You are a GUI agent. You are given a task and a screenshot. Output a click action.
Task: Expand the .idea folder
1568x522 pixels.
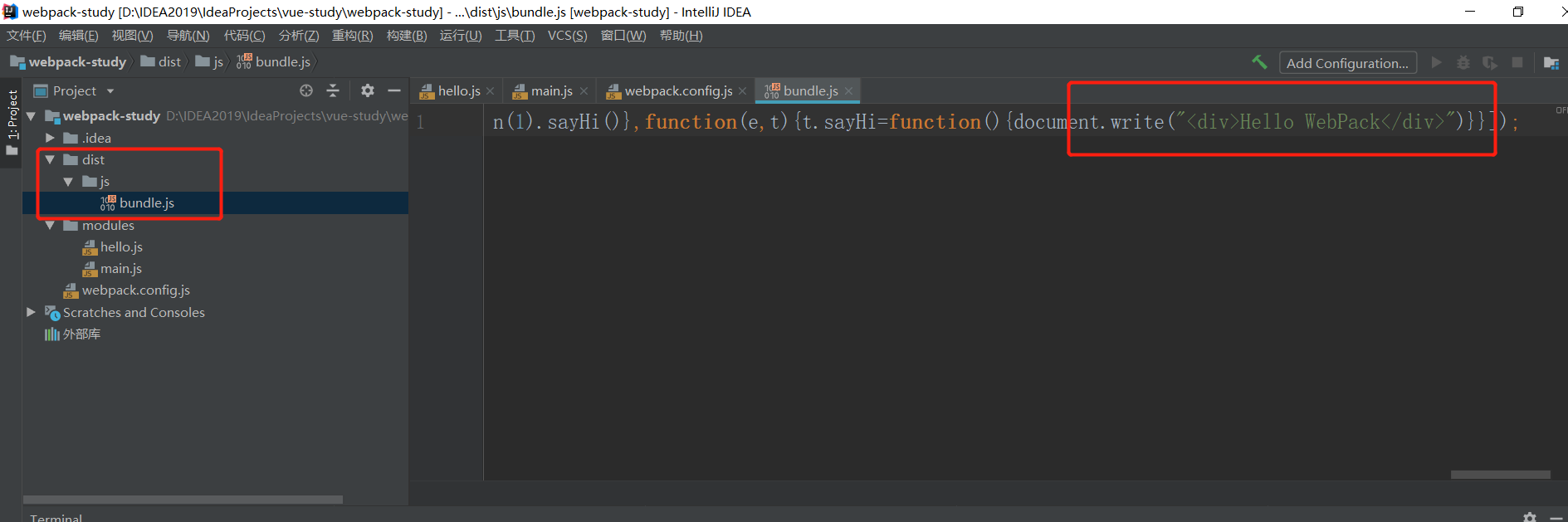coord(50,138)
